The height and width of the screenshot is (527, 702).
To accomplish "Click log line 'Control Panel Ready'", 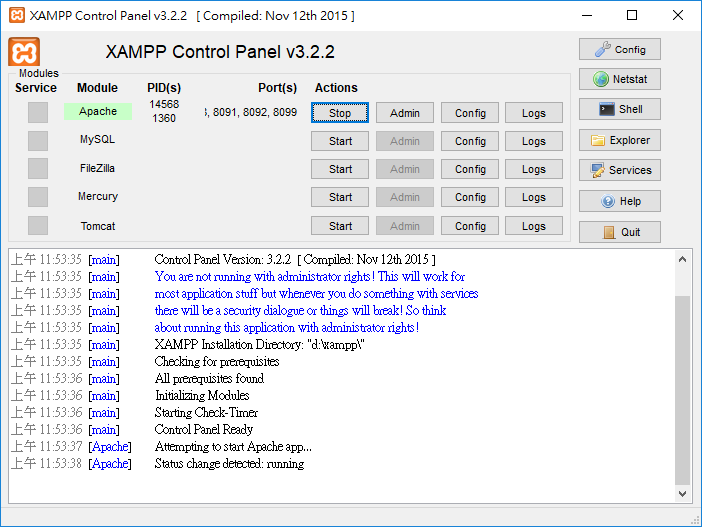I will point(204,429).
